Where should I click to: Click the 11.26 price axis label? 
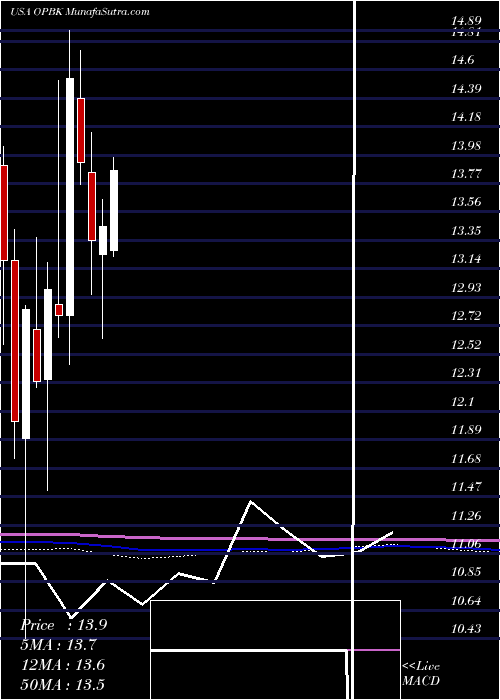[466, 516]
